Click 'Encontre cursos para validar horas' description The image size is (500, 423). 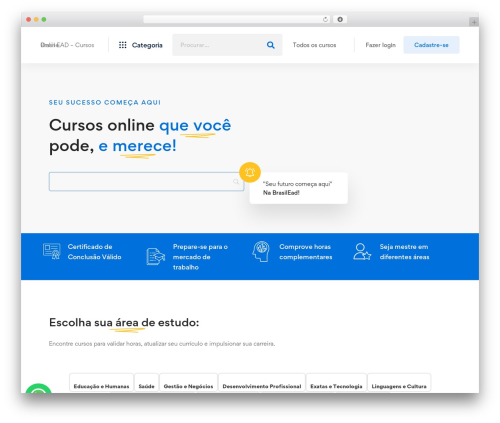(x=162, y=344)
